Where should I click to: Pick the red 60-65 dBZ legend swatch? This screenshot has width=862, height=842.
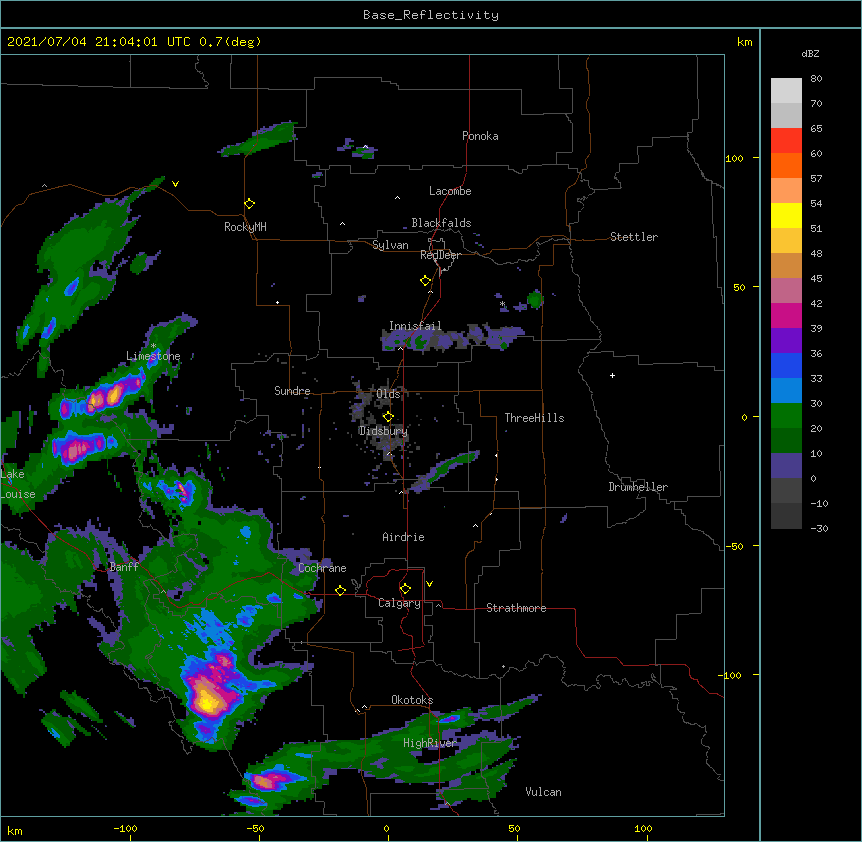click(786, 141)
